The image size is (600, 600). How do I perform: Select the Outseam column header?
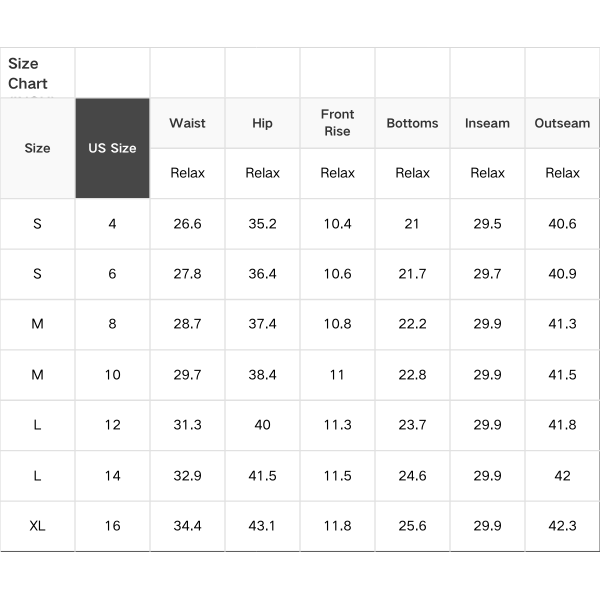click(562, 123)
